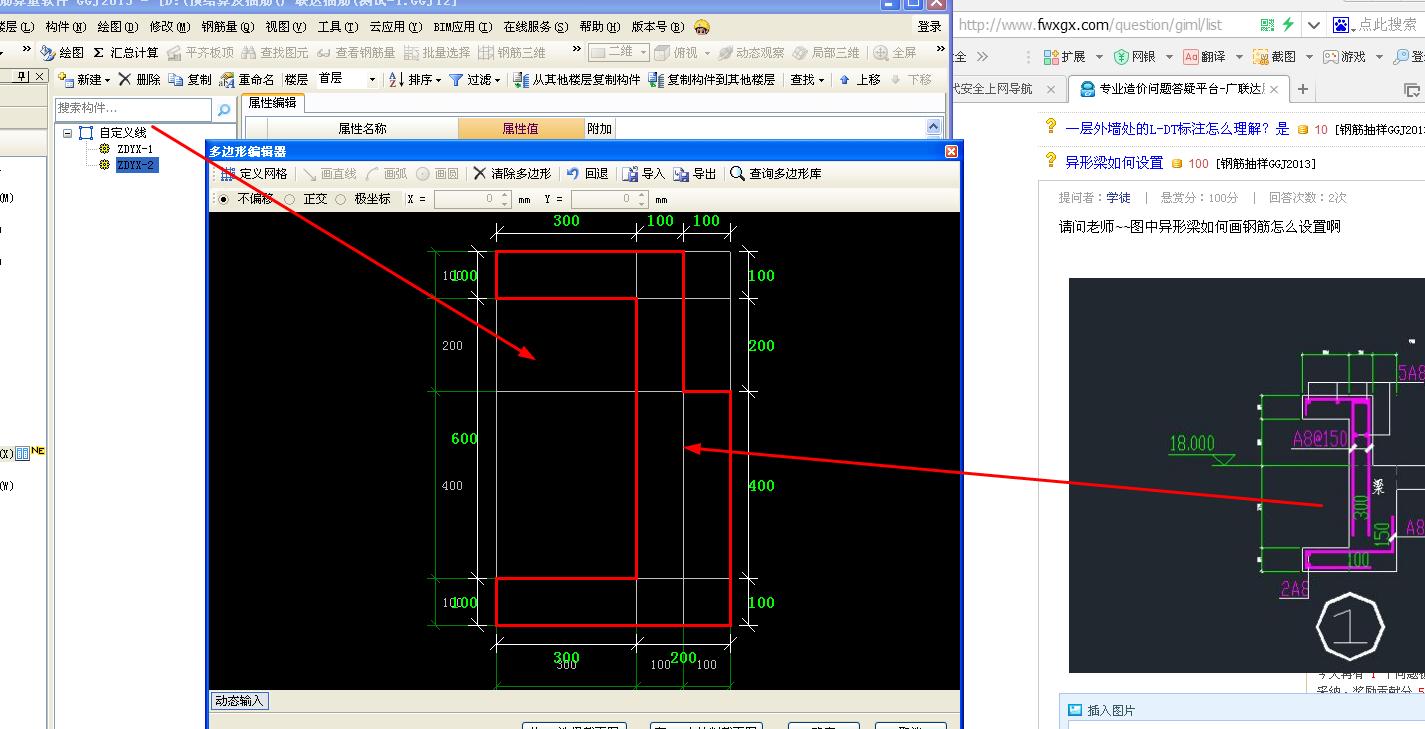Open 查找图元 find element tool

(275, 52)
